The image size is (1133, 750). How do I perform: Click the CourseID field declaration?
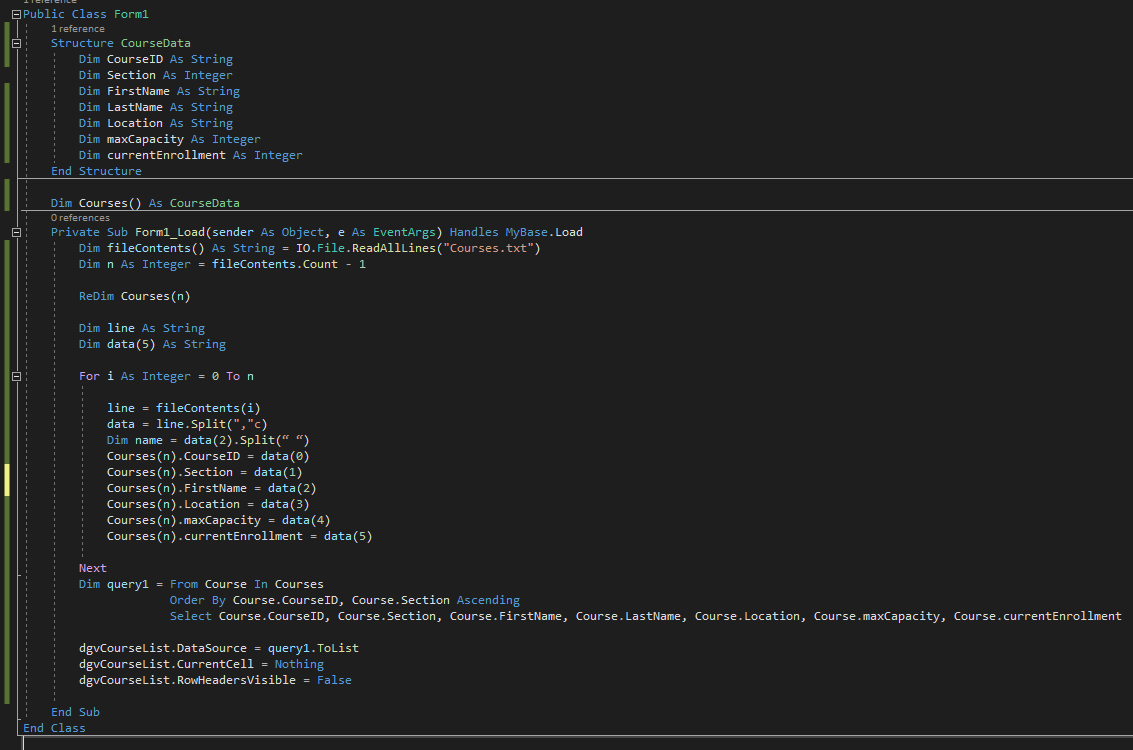[135, 58]
